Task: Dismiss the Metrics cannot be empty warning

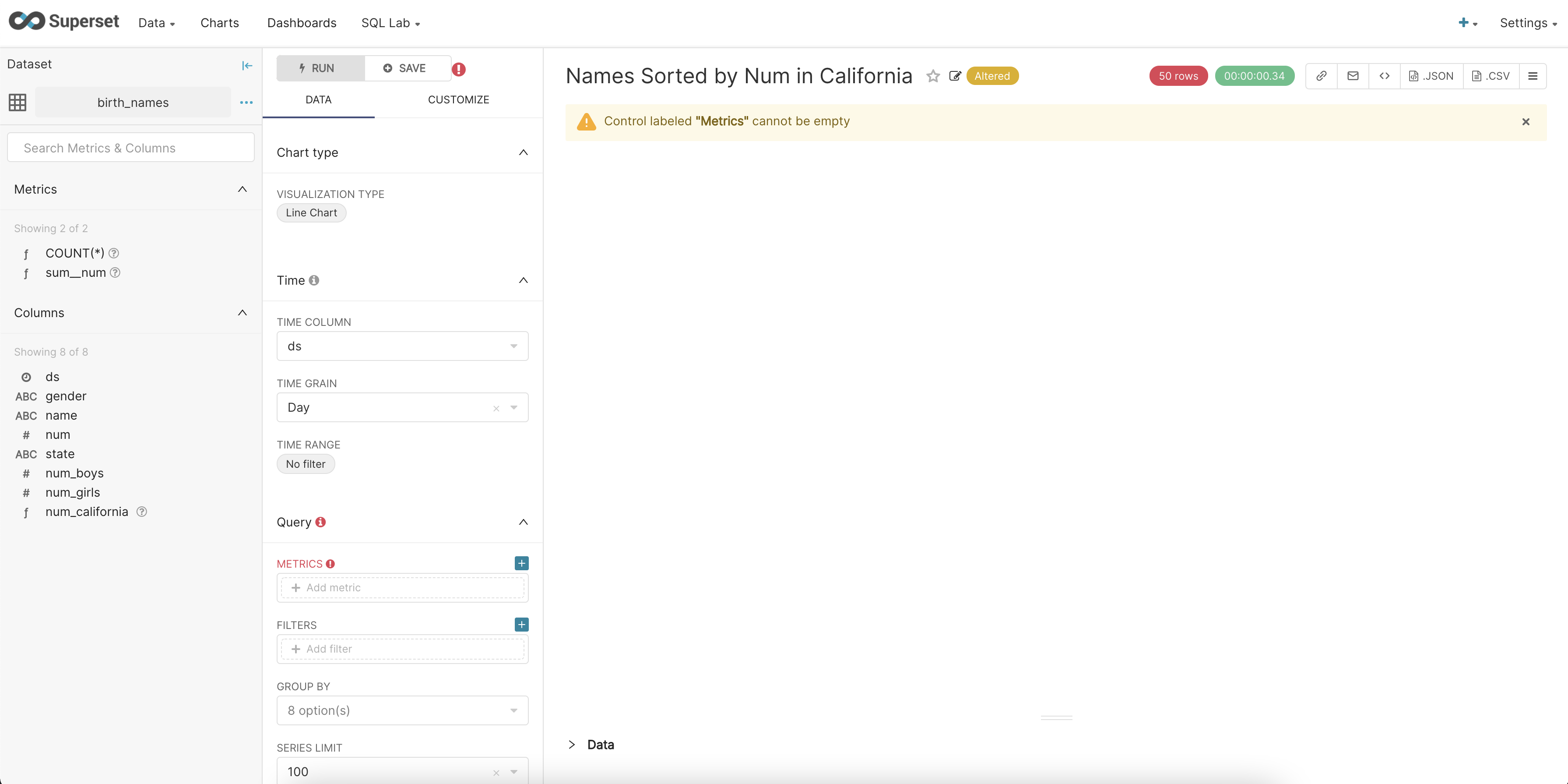Action: 1526,122
